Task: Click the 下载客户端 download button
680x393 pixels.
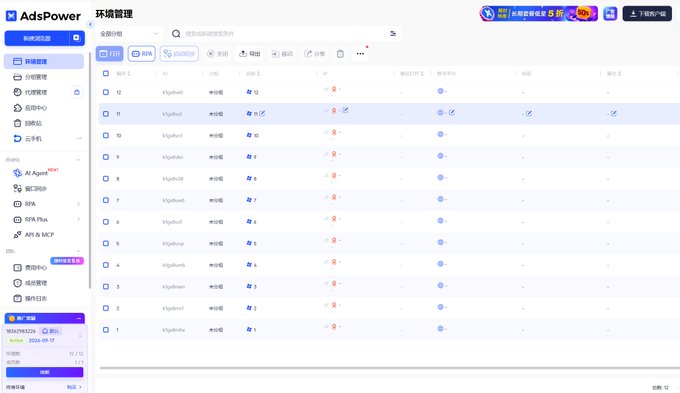Action: tap(647, 13)
